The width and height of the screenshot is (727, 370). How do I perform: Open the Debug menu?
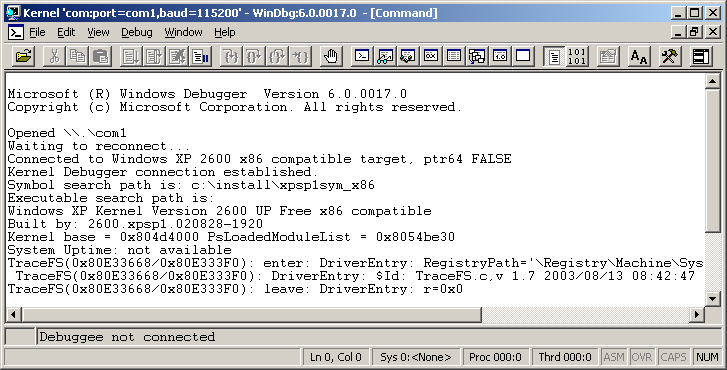(x=137, y=32)
